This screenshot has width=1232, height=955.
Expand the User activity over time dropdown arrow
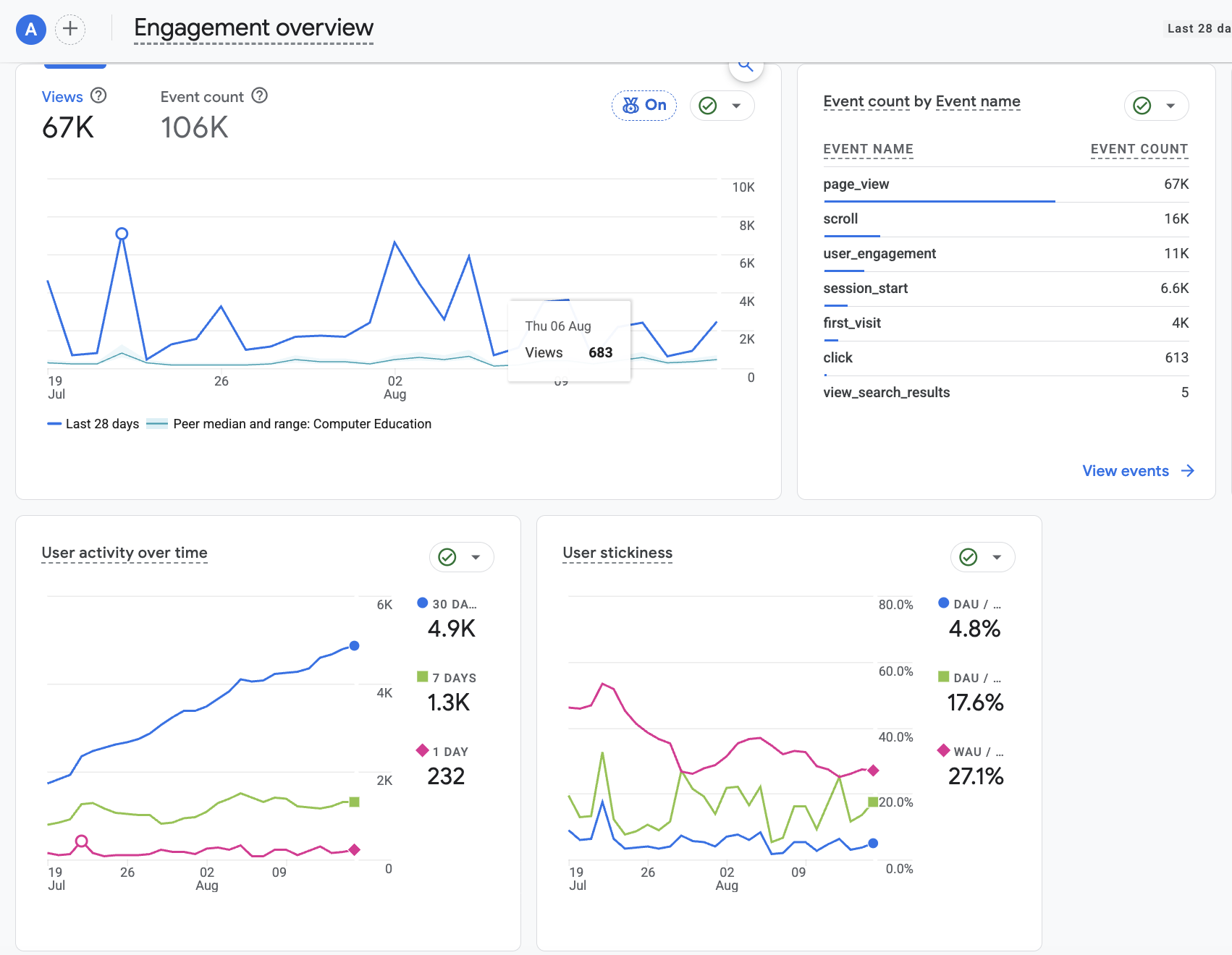tap(476, 557)
